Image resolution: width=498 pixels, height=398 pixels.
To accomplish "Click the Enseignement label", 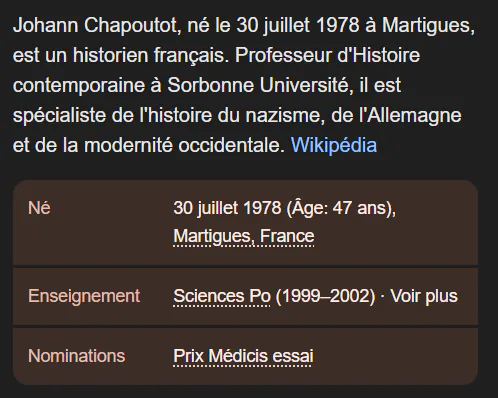I will [84, 296].
